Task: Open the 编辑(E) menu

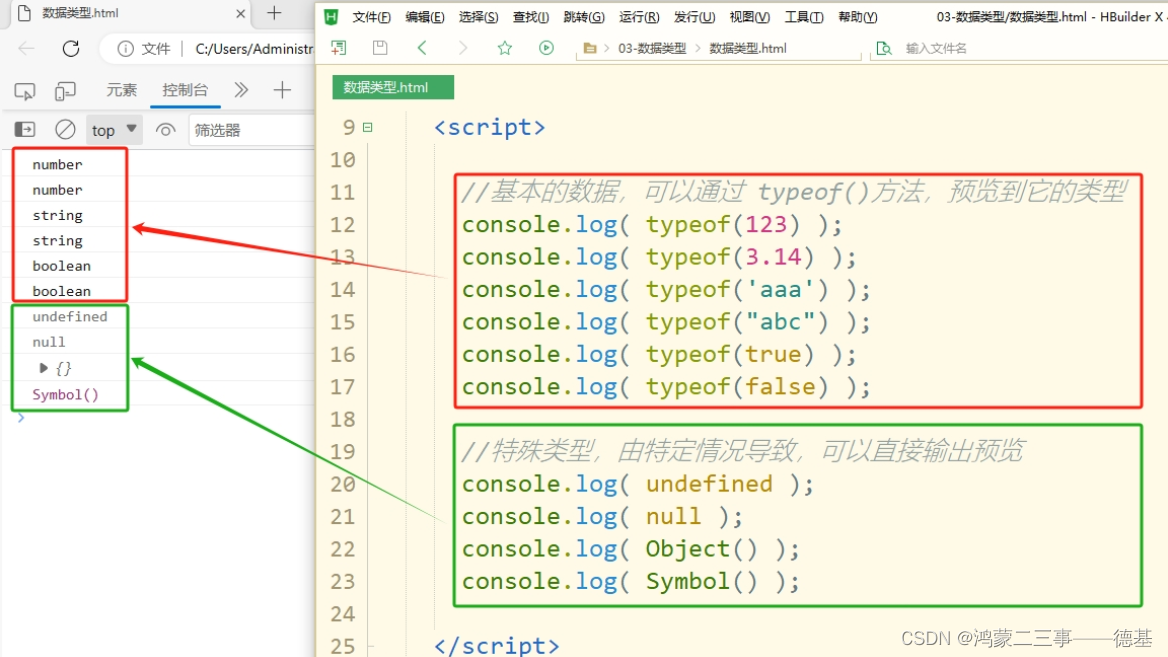Action: point(425,16)
